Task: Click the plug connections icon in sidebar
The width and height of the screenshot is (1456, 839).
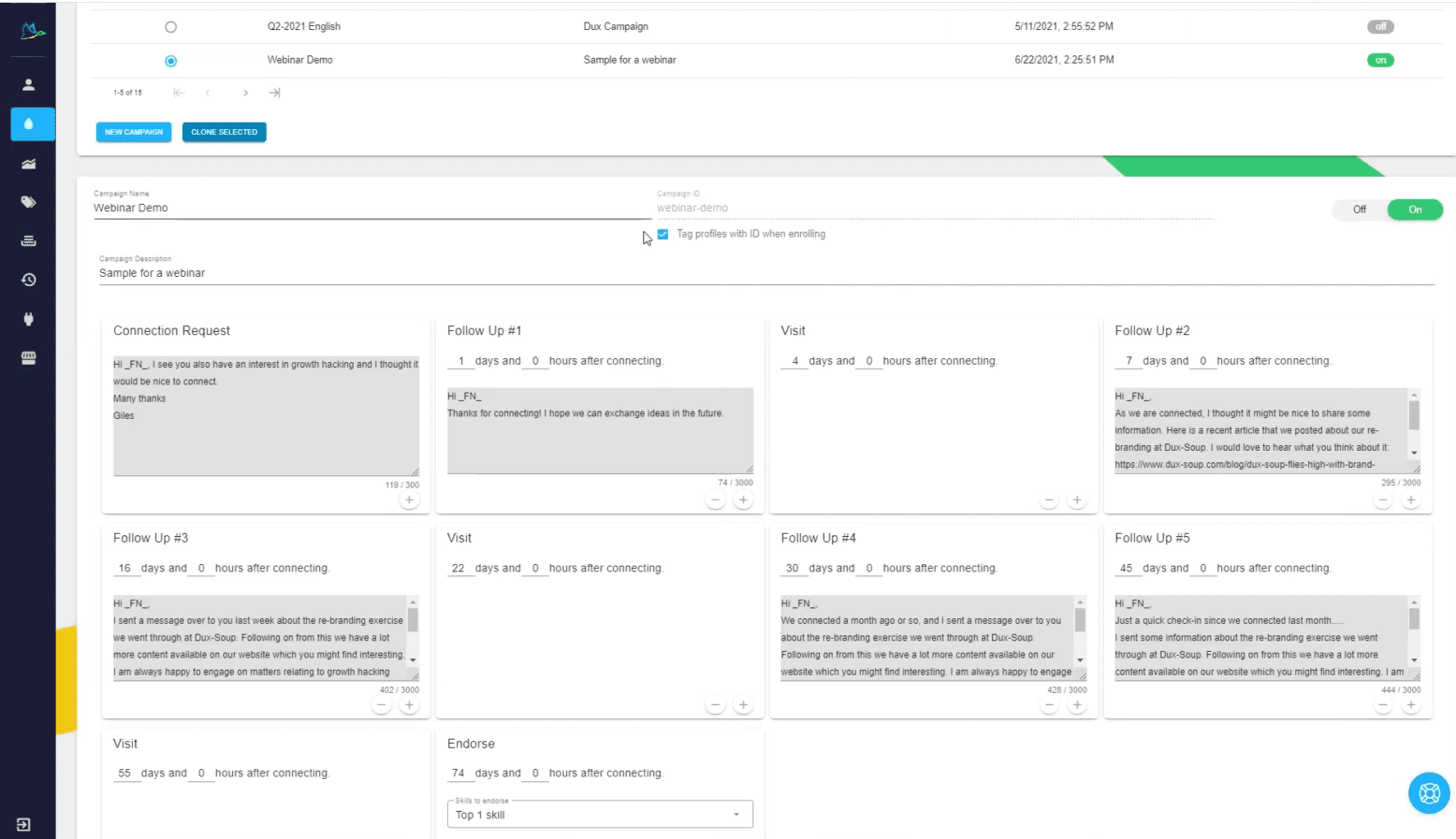Action: point(28,319)
